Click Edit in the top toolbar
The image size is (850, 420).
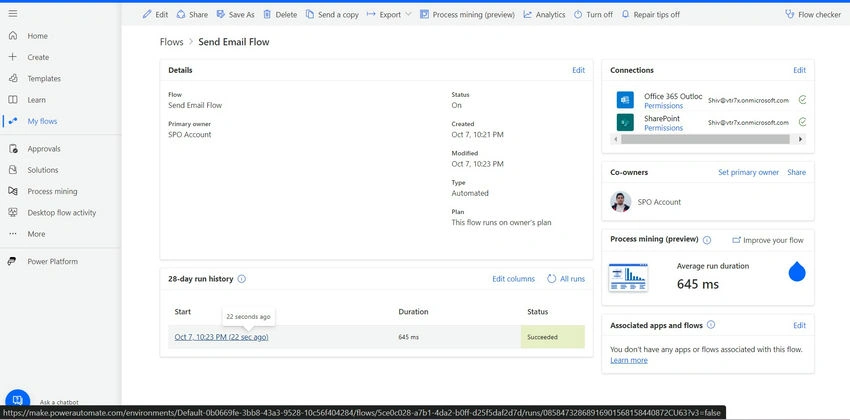point(155,15)
